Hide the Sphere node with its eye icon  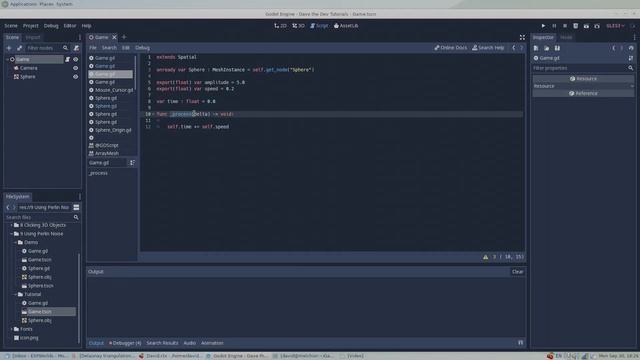[x=76, y=77]
